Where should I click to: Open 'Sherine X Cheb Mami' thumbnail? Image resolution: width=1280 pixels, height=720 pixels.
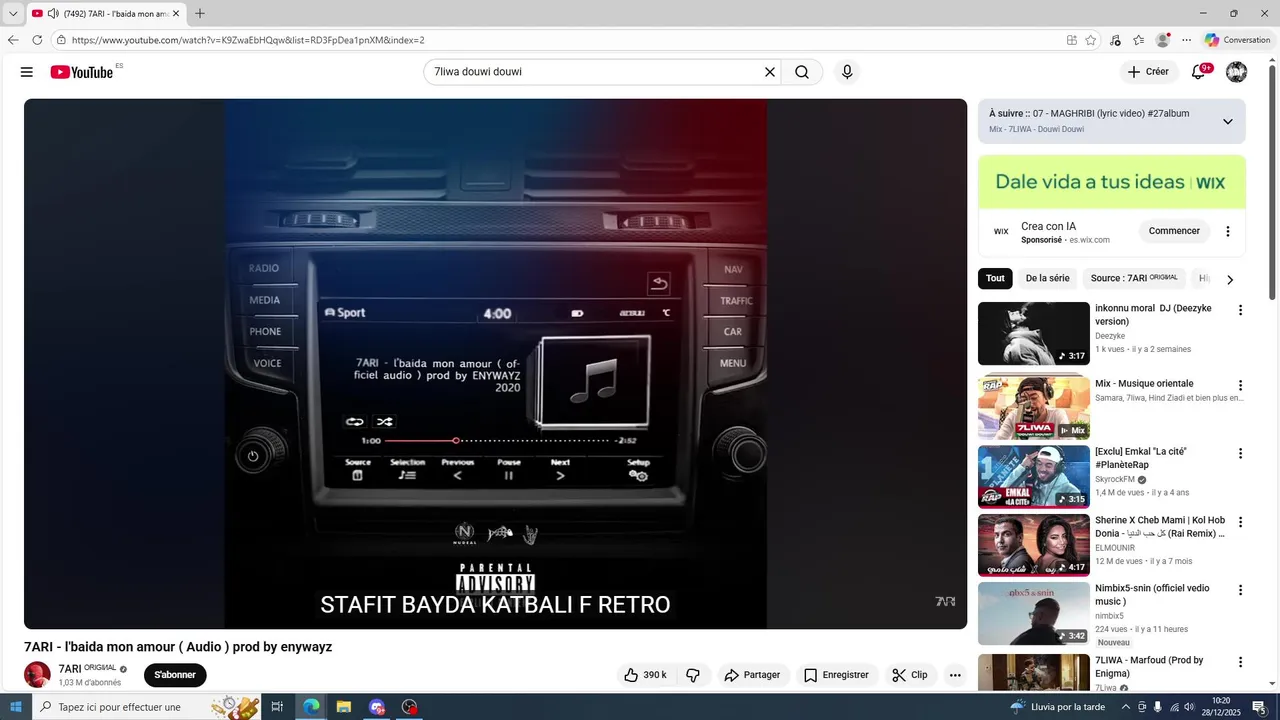[1034, 545]
